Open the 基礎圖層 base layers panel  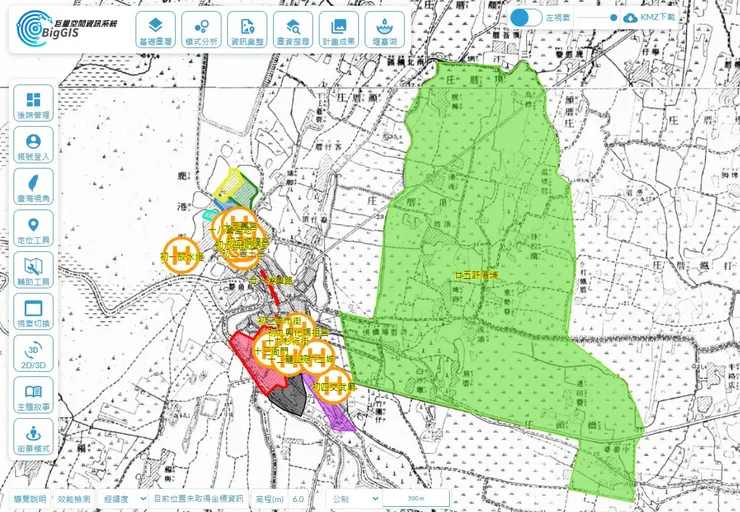(x=155, y=30)
